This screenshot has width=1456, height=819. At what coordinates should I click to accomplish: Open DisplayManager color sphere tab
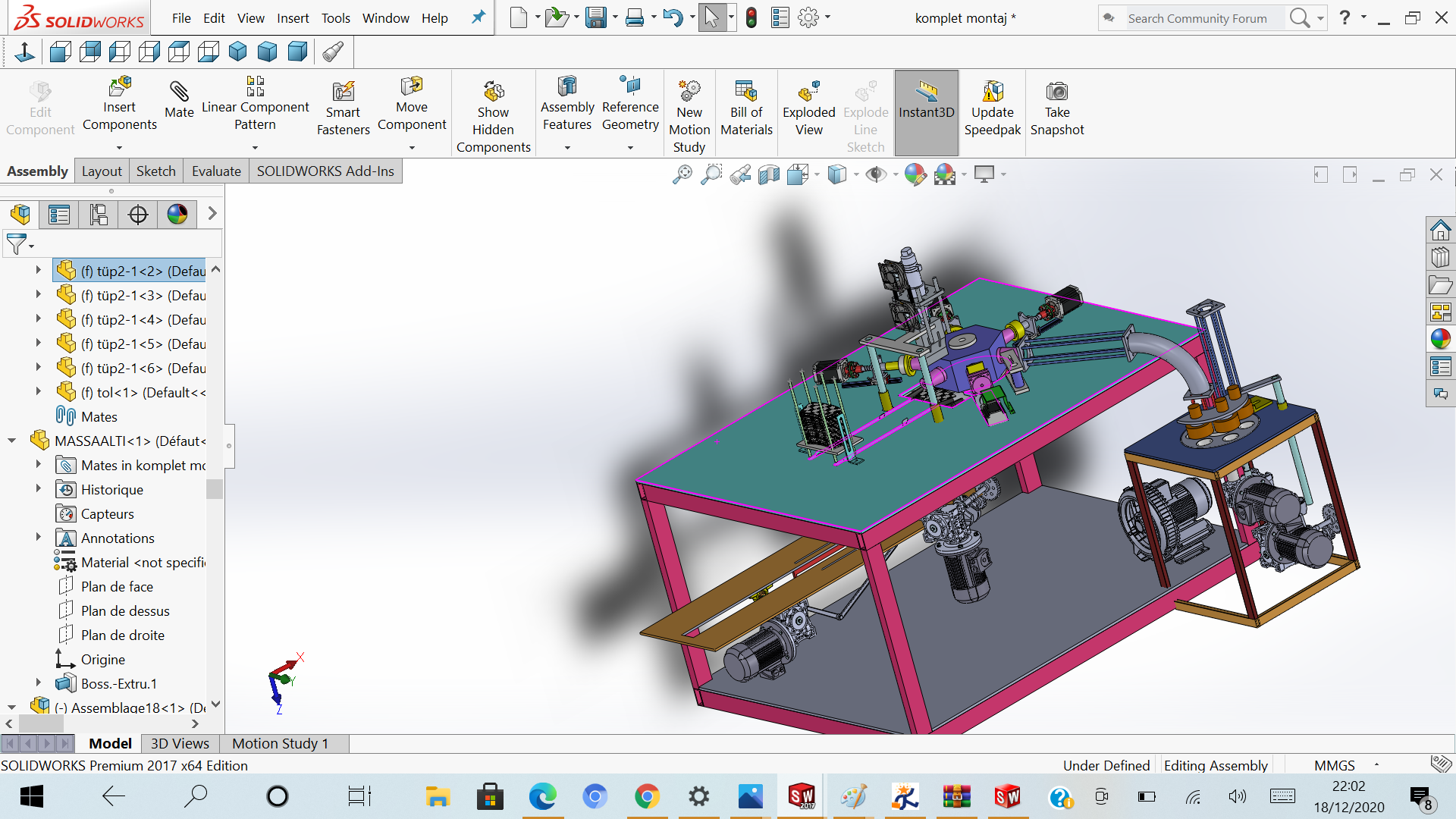[x=177, y=215]
